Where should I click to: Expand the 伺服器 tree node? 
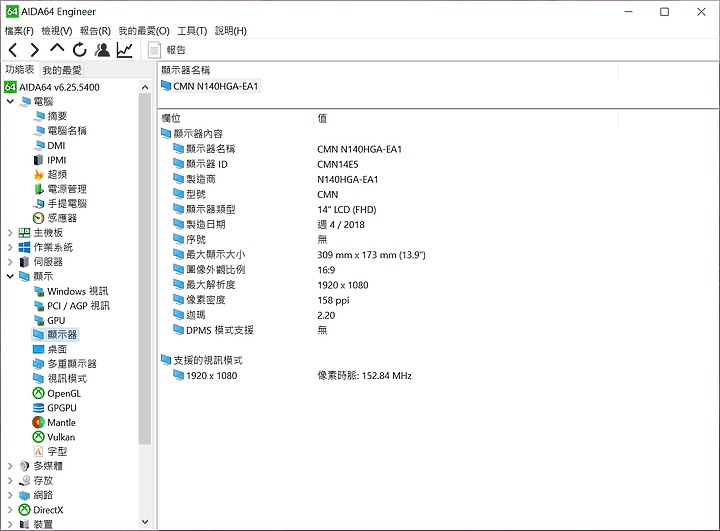click(x=10, y=262)
